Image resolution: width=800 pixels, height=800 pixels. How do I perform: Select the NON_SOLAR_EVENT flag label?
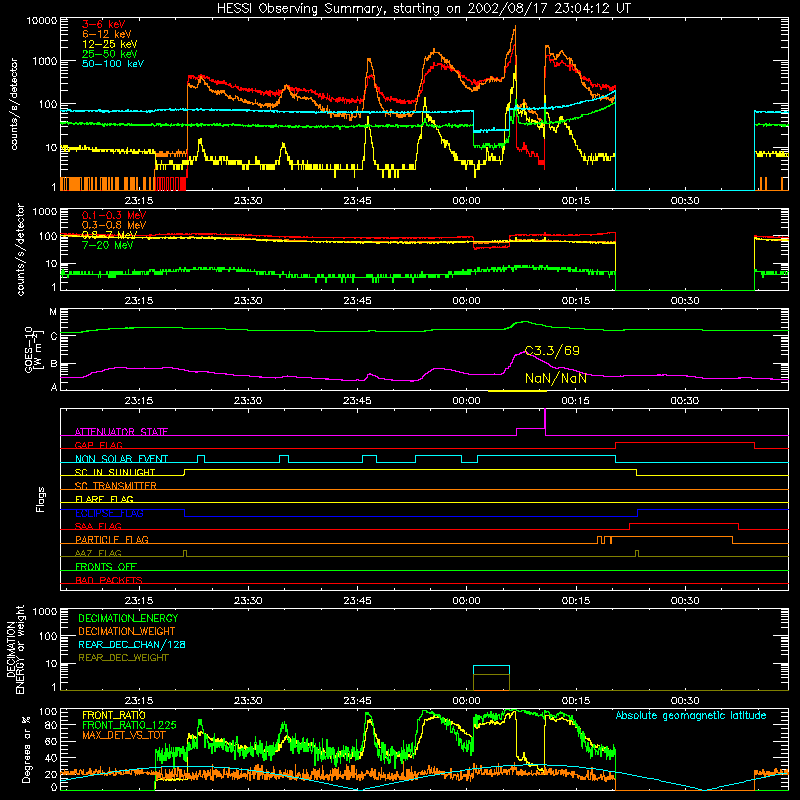[x=121, y=459]
